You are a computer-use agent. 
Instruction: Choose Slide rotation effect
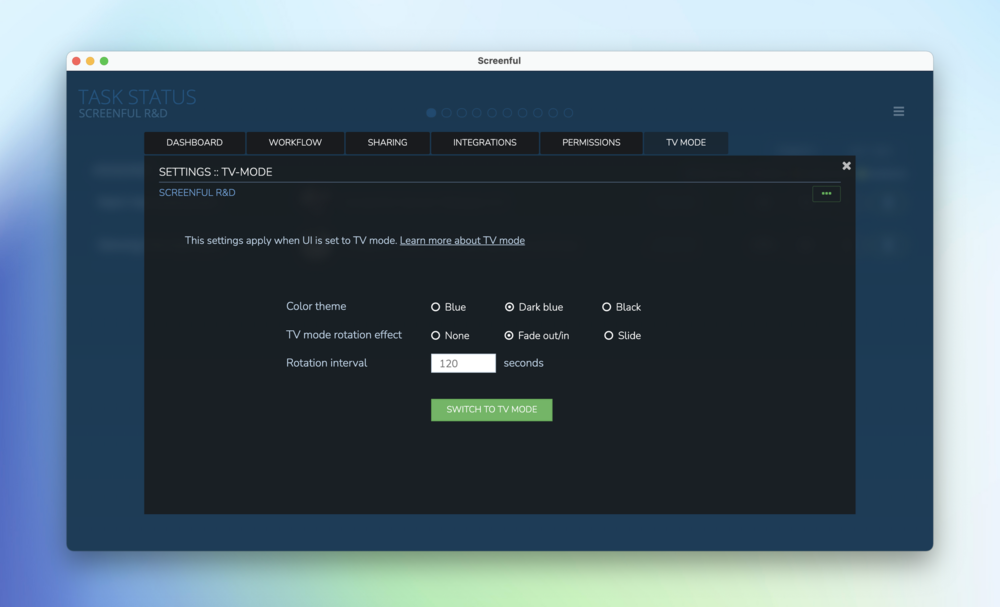click(x=608, y=335)
